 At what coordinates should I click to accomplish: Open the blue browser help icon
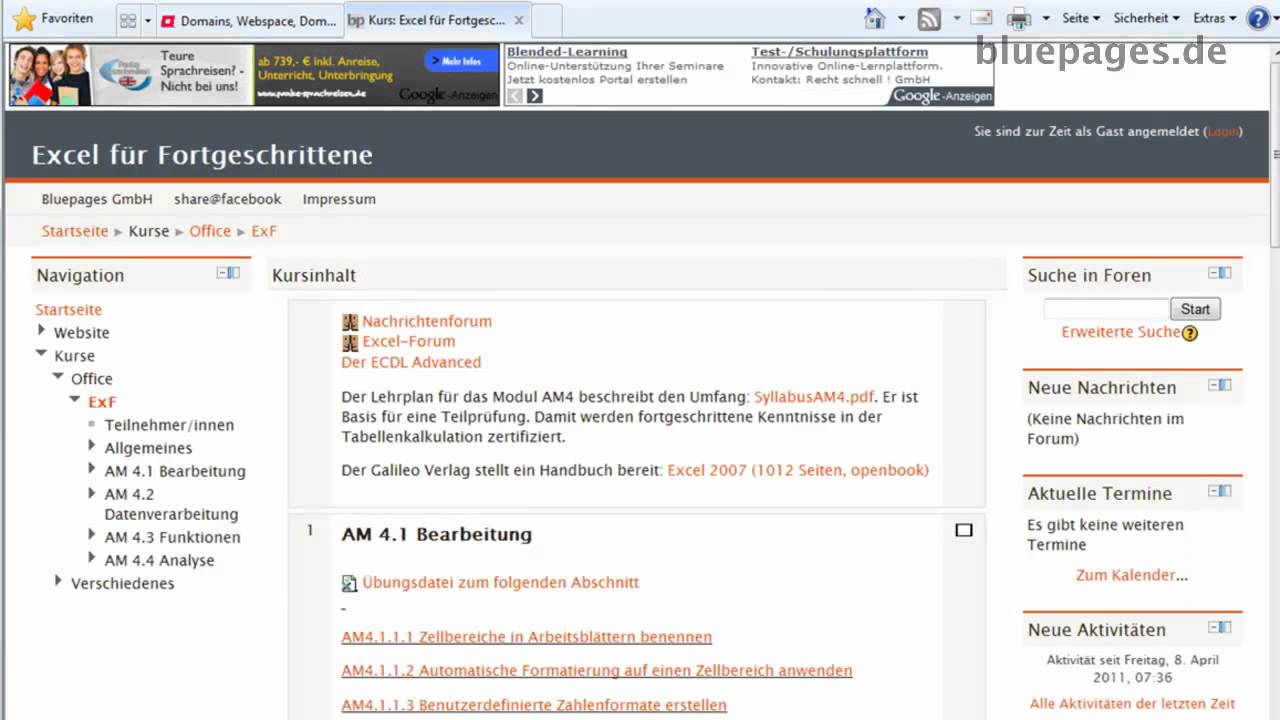tap(1259, 18)
